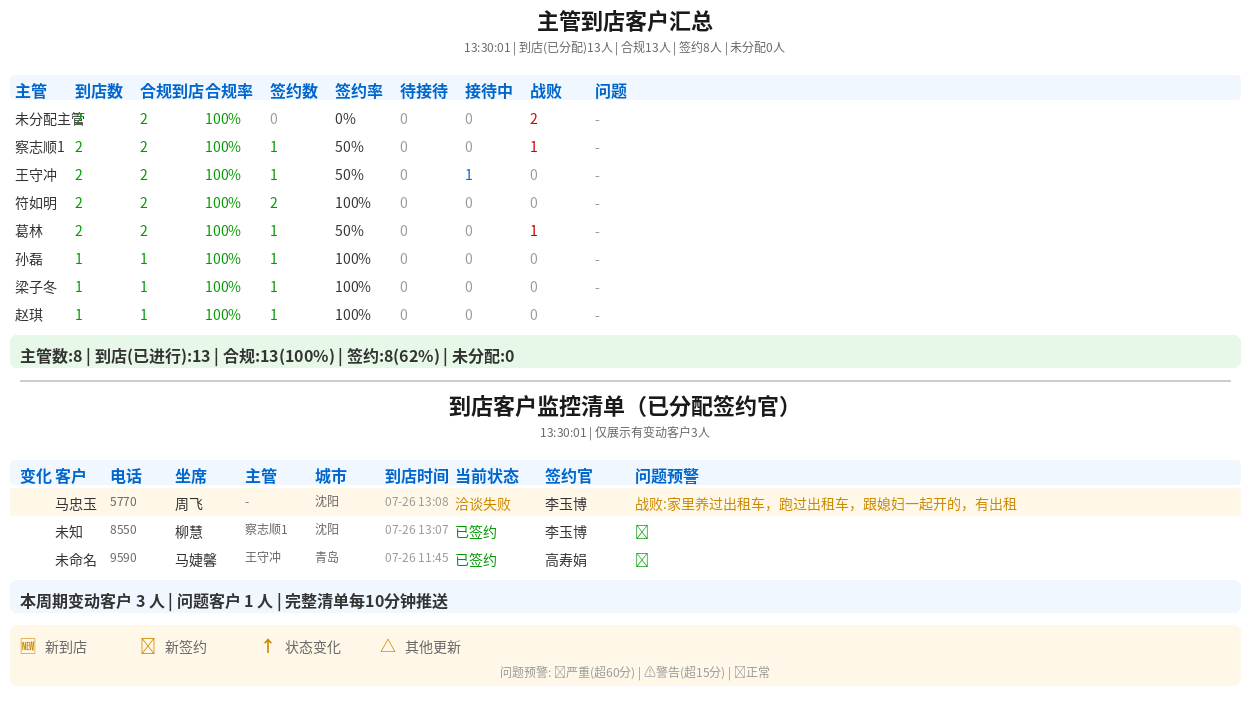Select the 孙磊 supervisor row

click(x=625, y=259)
